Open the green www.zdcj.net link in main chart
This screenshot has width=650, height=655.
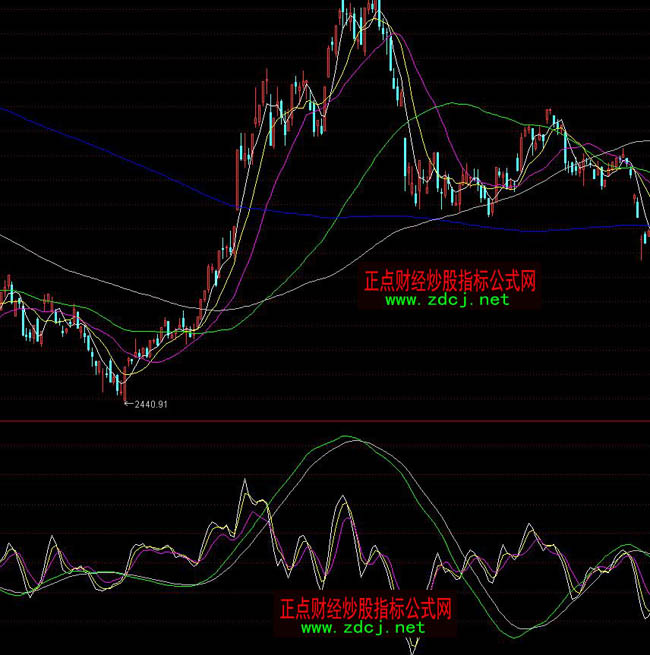(x=447, y=299)
